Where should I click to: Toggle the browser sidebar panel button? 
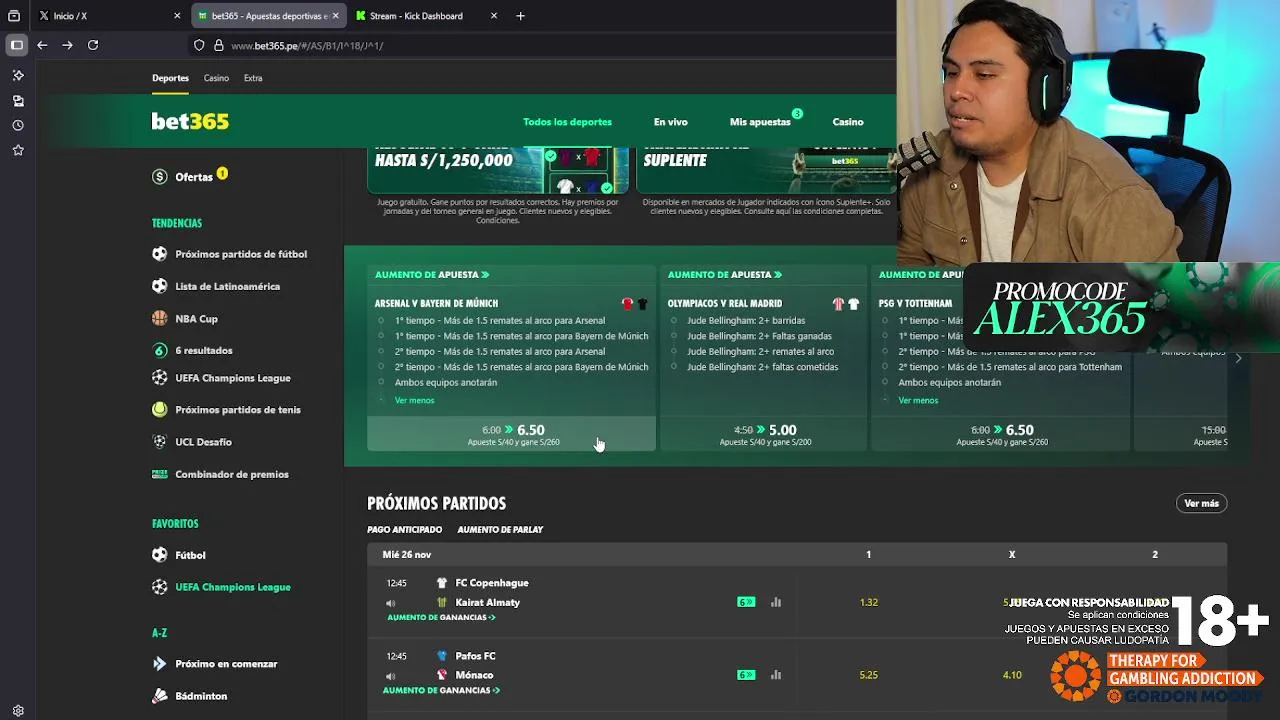coord(17,45)
